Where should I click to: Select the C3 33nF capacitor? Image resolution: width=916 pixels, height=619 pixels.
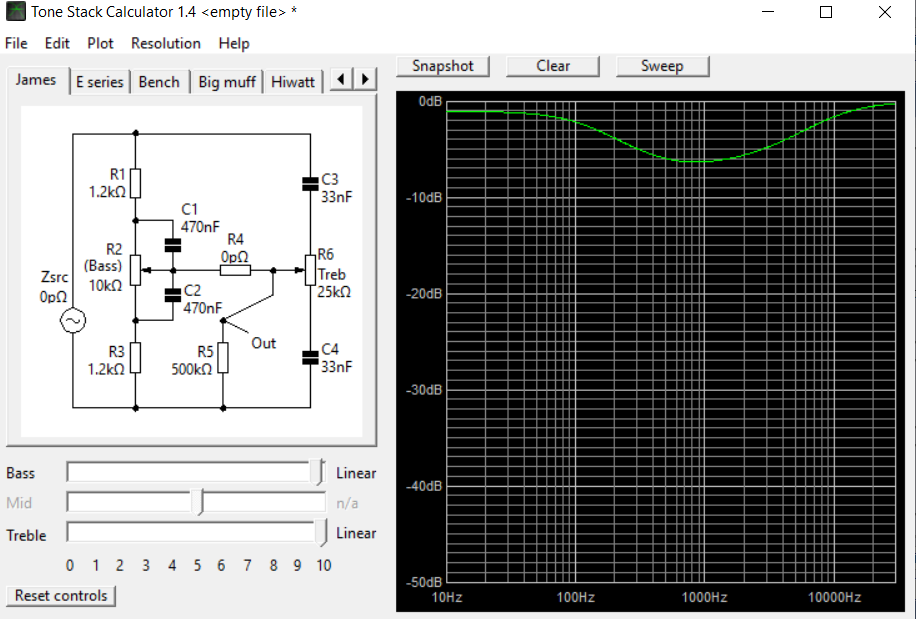point(310,184)
